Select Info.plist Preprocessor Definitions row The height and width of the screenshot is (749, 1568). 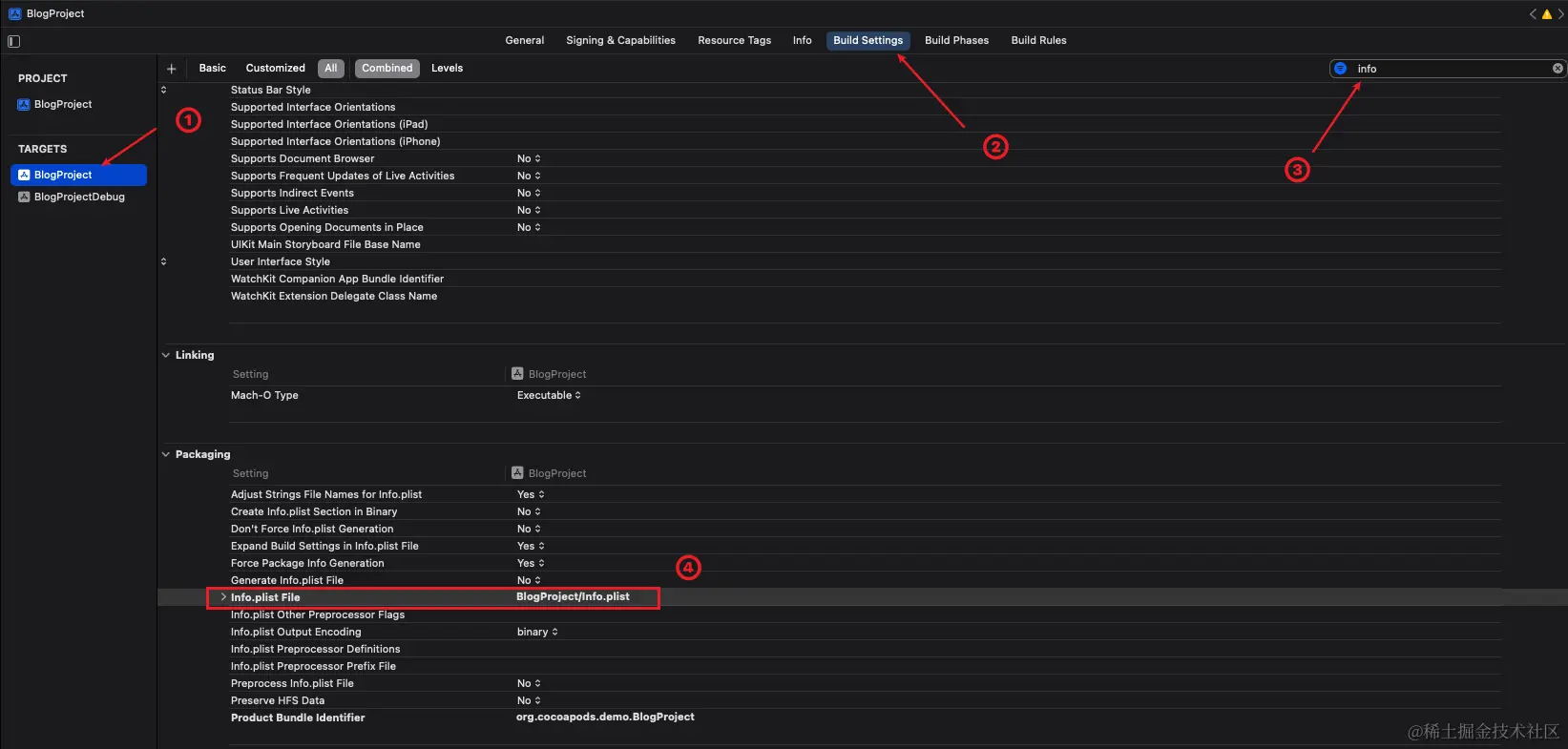tap(315, 649)
